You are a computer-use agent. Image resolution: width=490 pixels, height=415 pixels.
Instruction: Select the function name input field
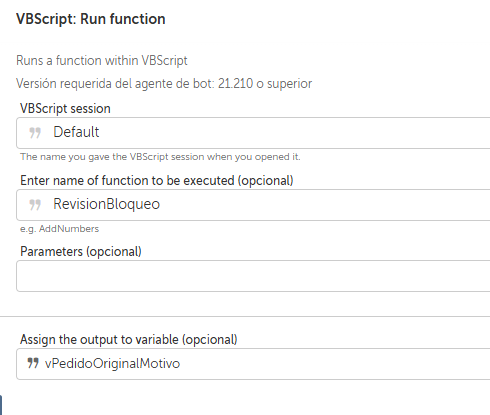coord(253,205)
